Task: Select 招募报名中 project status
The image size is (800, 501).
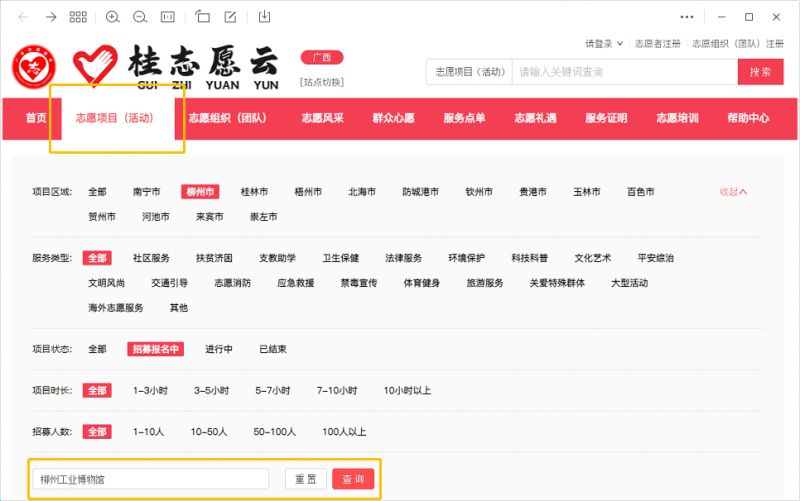Action: tap(156, 349)
